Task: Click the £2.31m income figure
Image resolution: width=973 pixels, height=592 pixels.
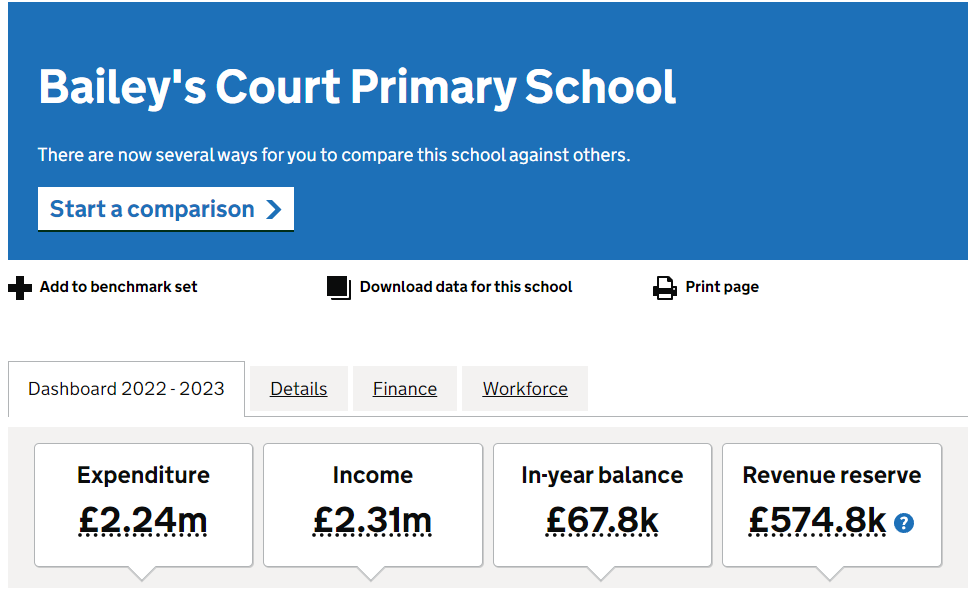Action: tap(372, 521)
